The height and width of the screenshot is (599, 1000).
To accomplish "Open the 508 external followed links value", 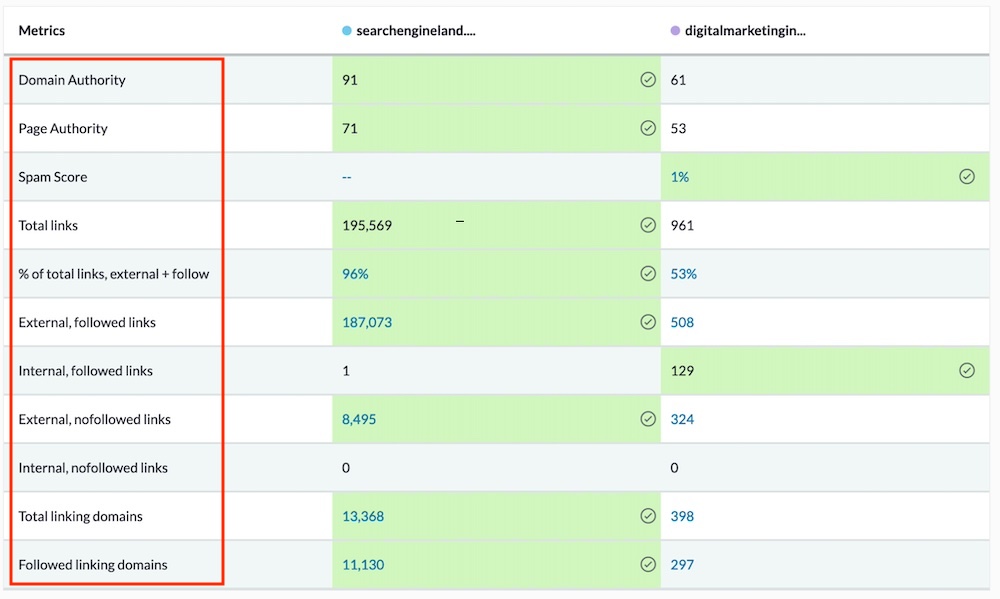I will pyautogui.click(x=682, y=322).
